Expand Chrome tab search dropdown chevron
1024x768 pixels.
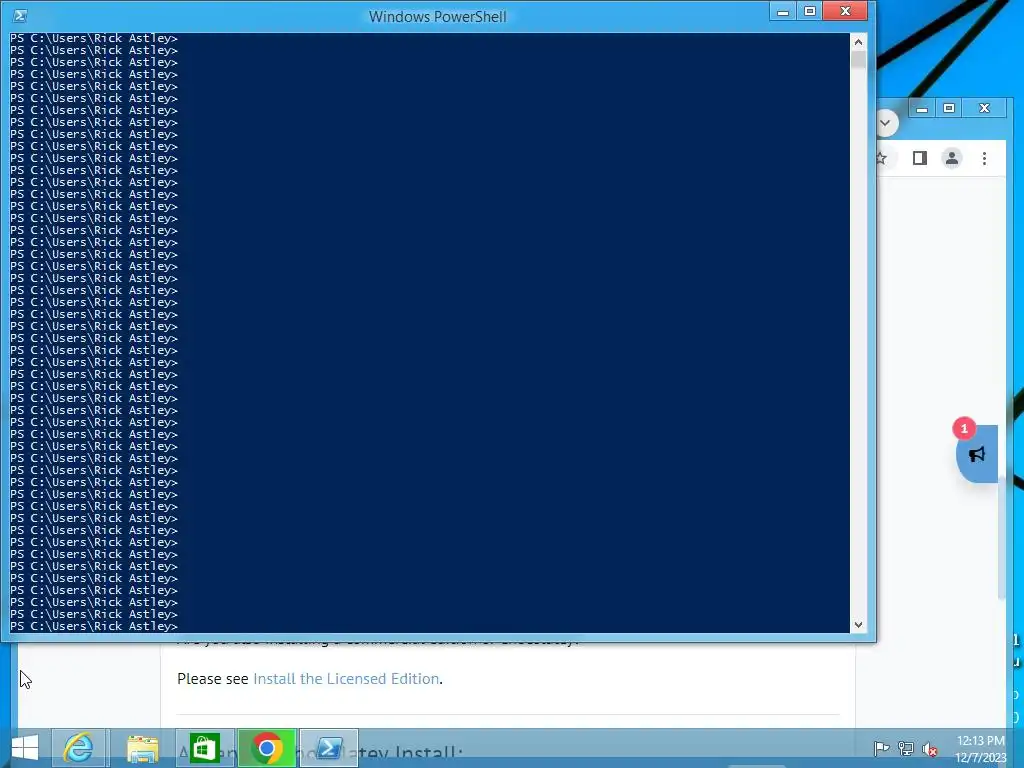click(886, 123)
